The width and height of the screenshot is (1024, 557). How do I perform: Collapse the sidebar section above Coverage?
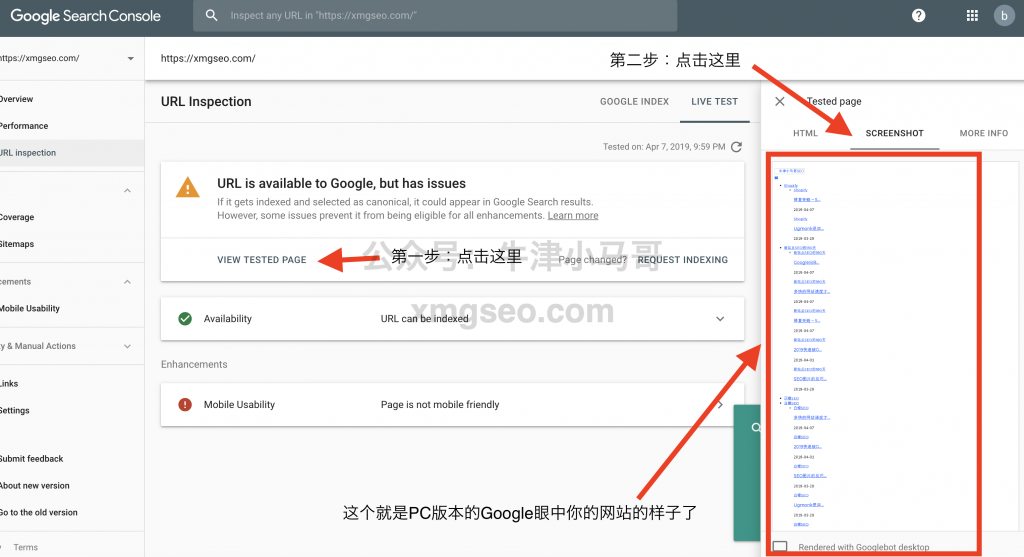[x=127, y=191]
